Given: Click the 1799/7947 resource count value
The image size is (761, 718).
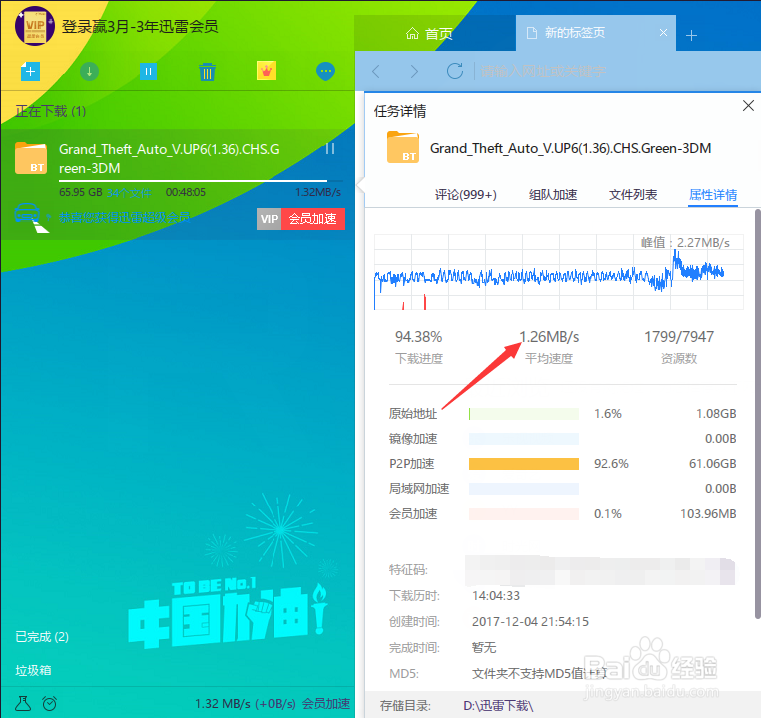Looking at the screenshot, I should point(679,336).
